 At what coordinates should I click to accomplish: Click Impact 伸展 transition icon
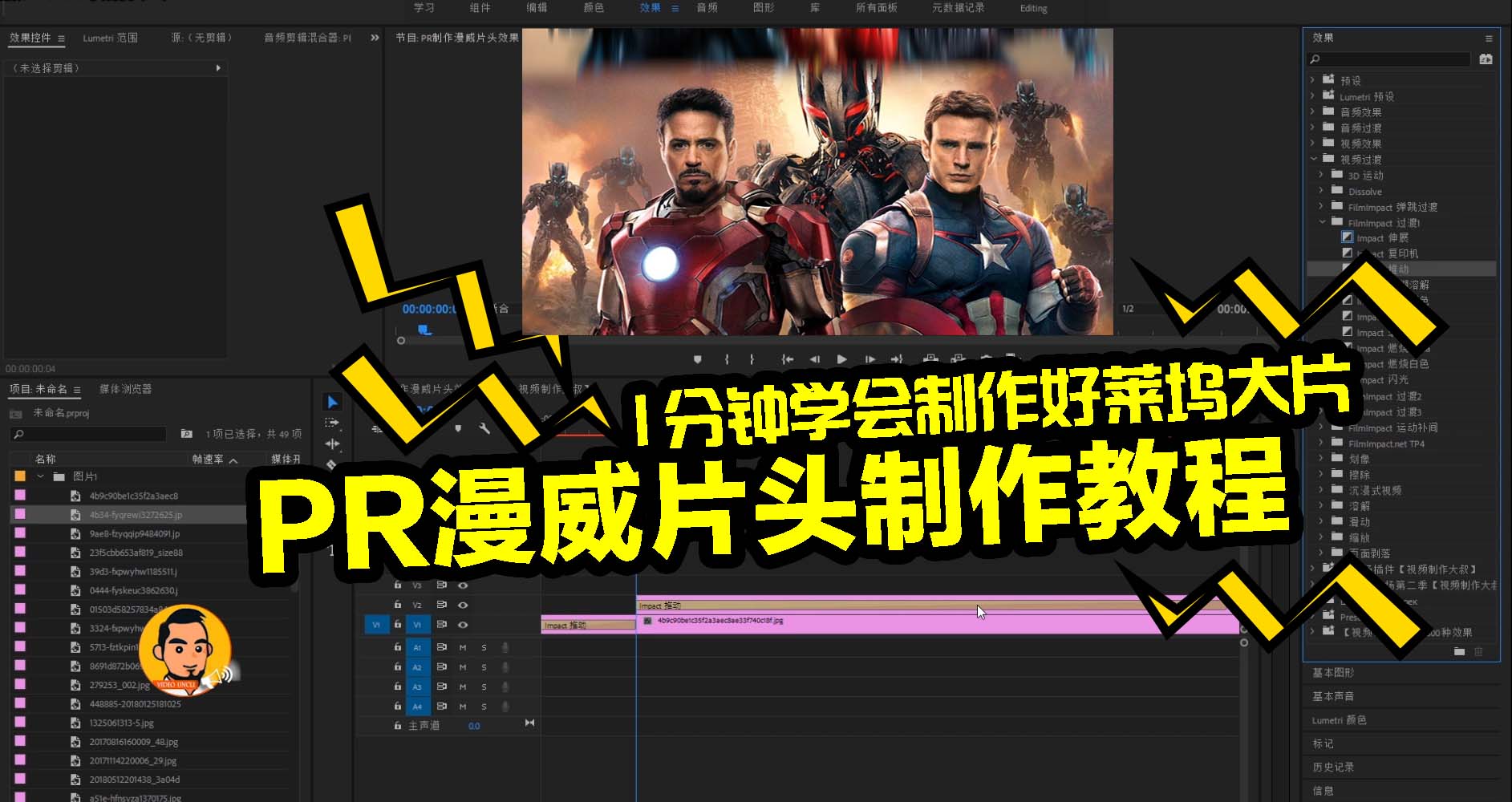(1348, 237)
